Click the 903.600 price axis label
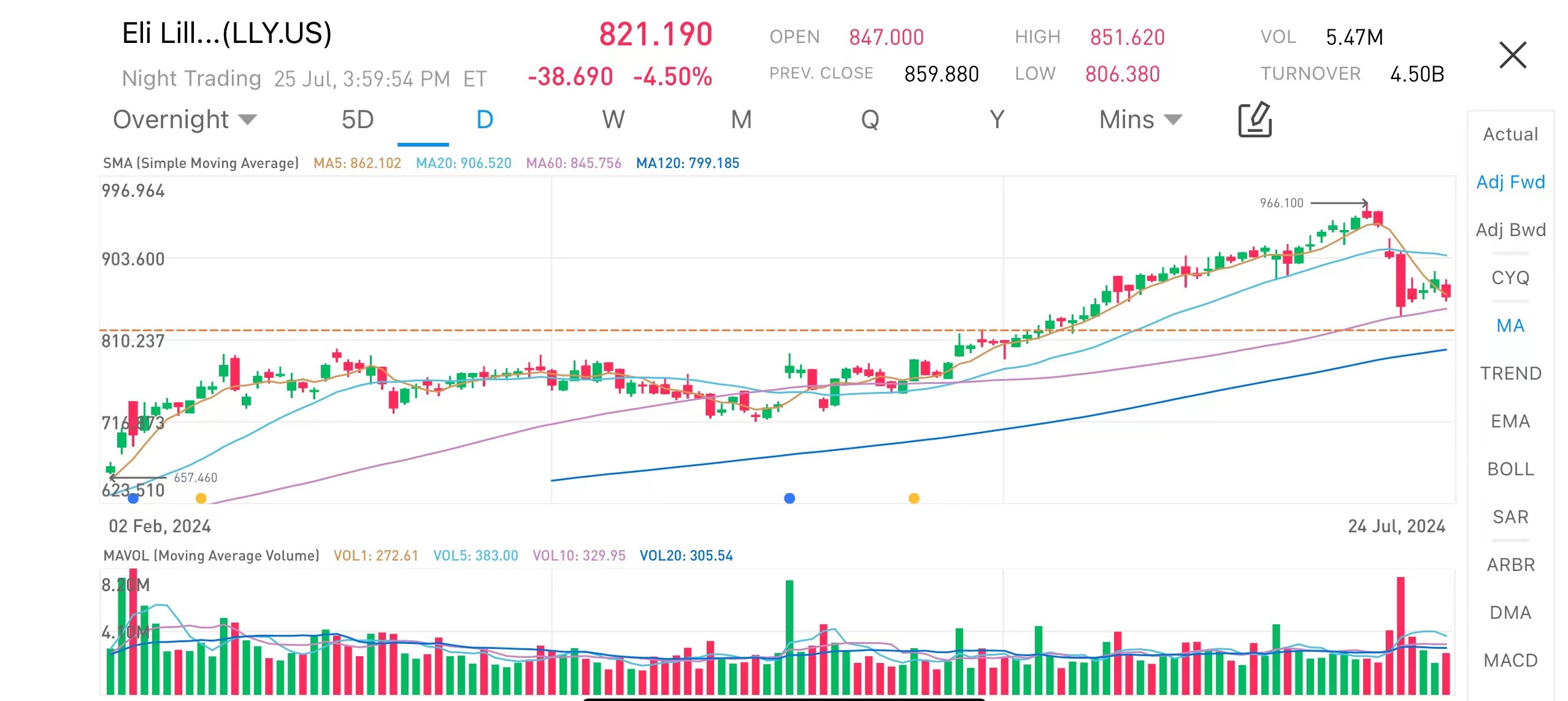The height and width of the screenshot is (701, 1568). pyautogui.click(x=133, y=259)
